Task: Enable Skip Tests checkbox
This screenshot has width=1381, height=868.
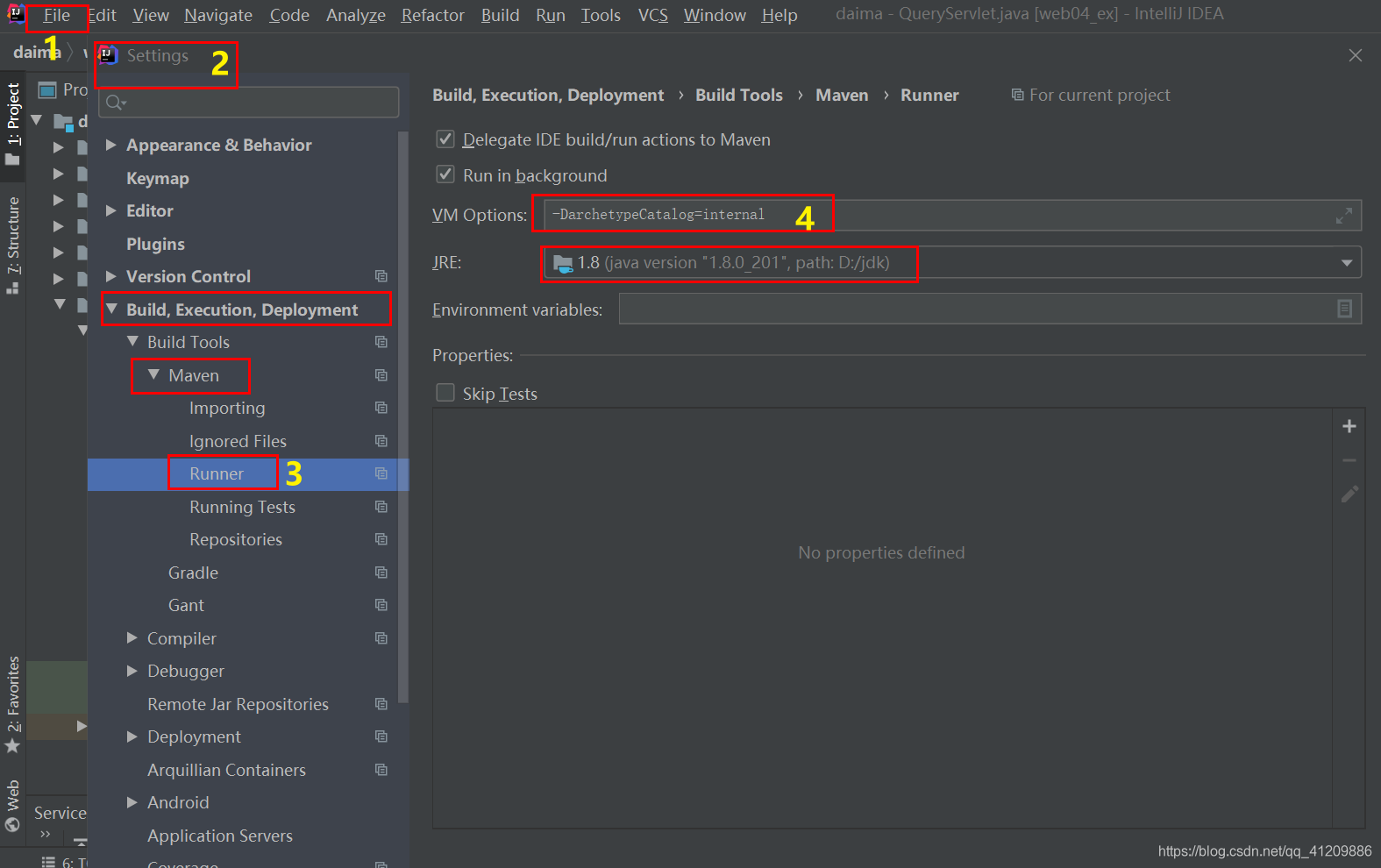Action: (445, 393)
